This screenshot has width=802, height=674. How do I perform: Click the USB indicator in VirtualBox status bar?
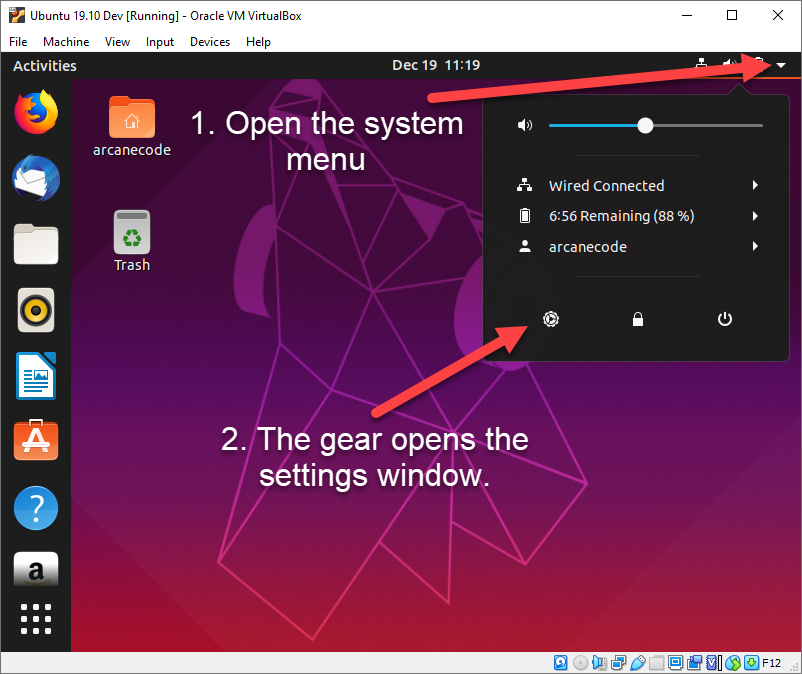(638, 663)
